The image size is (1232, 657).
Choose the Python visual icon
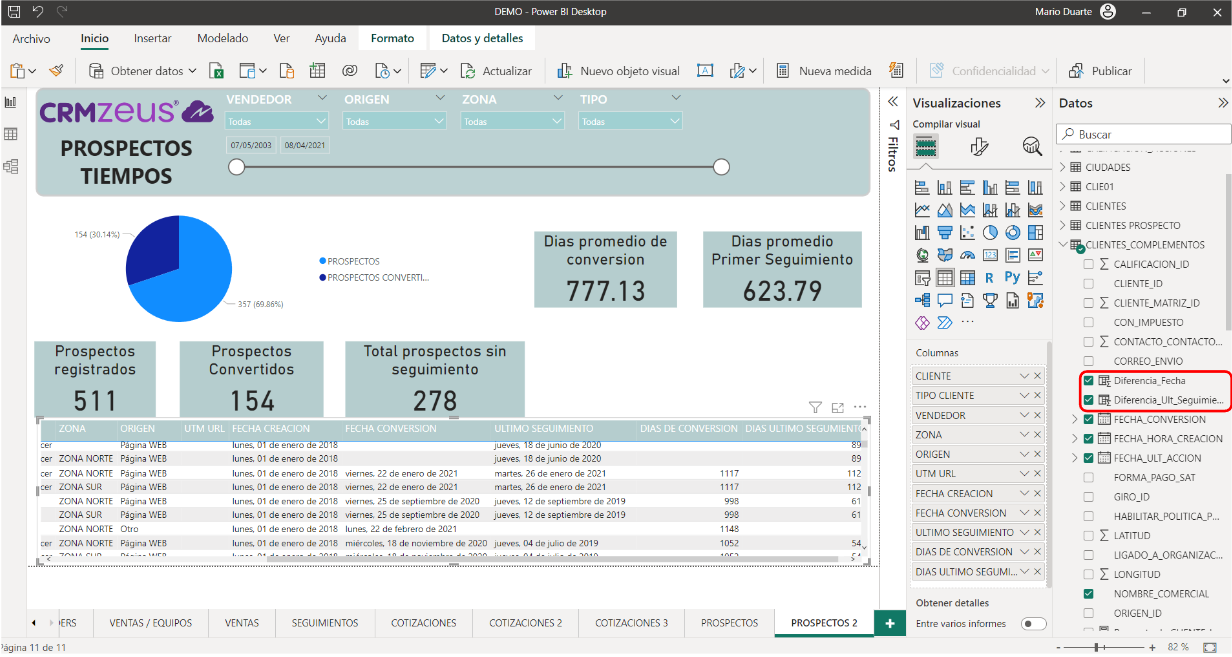click(1013, 277)
